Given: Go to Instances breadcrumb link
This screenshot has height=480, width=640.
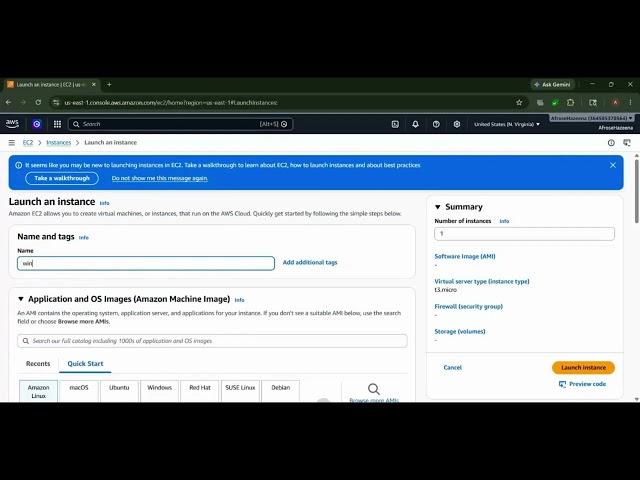Looking at the screenshot, I should (58, 142).
